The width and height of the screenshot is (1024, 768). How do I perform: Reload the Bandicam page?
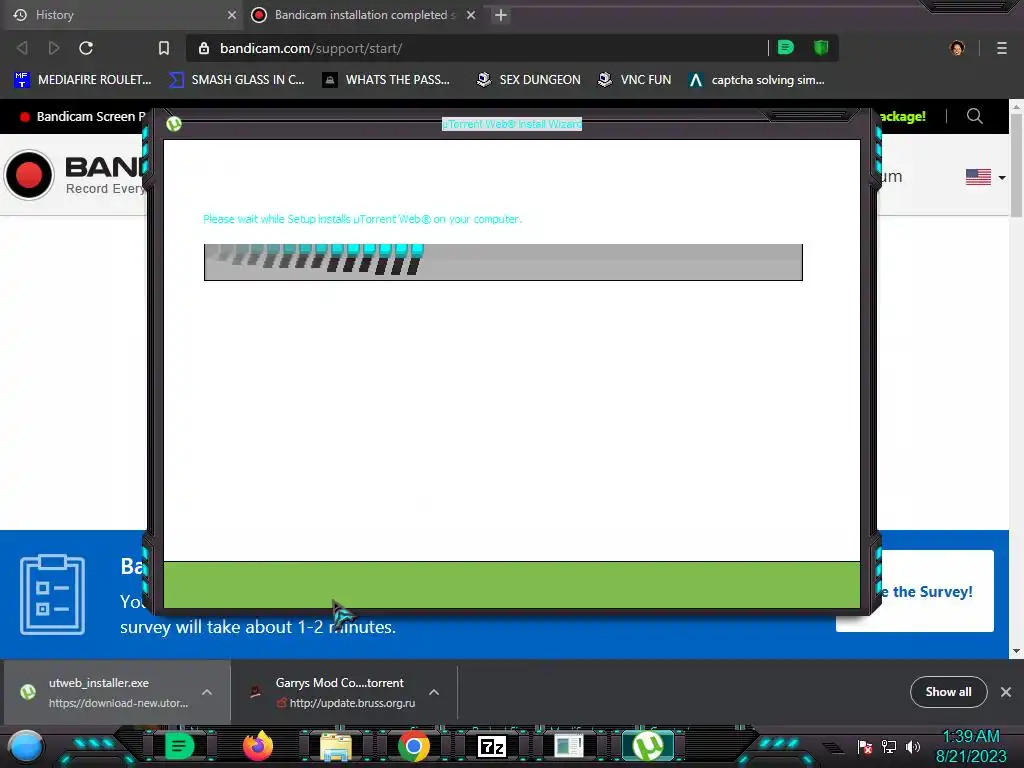click(x=86, y=48)
